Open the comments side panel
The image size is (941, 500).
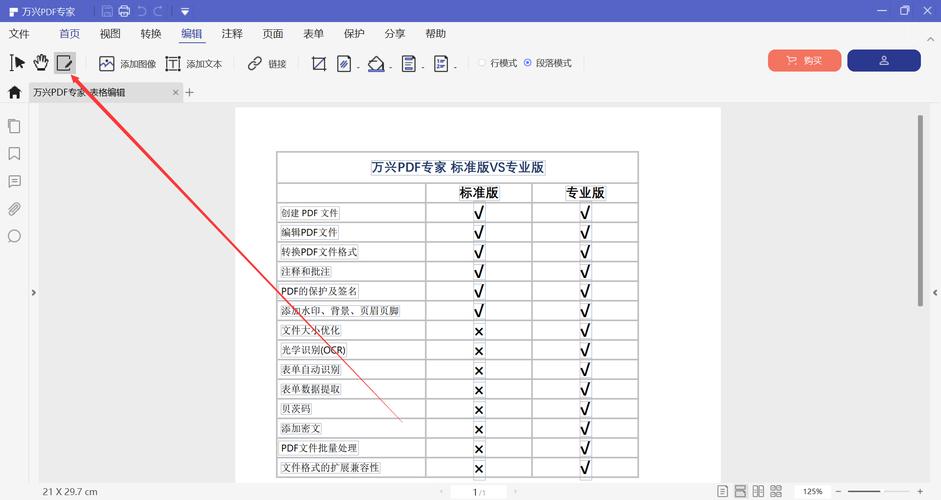(x=14, y=181)
